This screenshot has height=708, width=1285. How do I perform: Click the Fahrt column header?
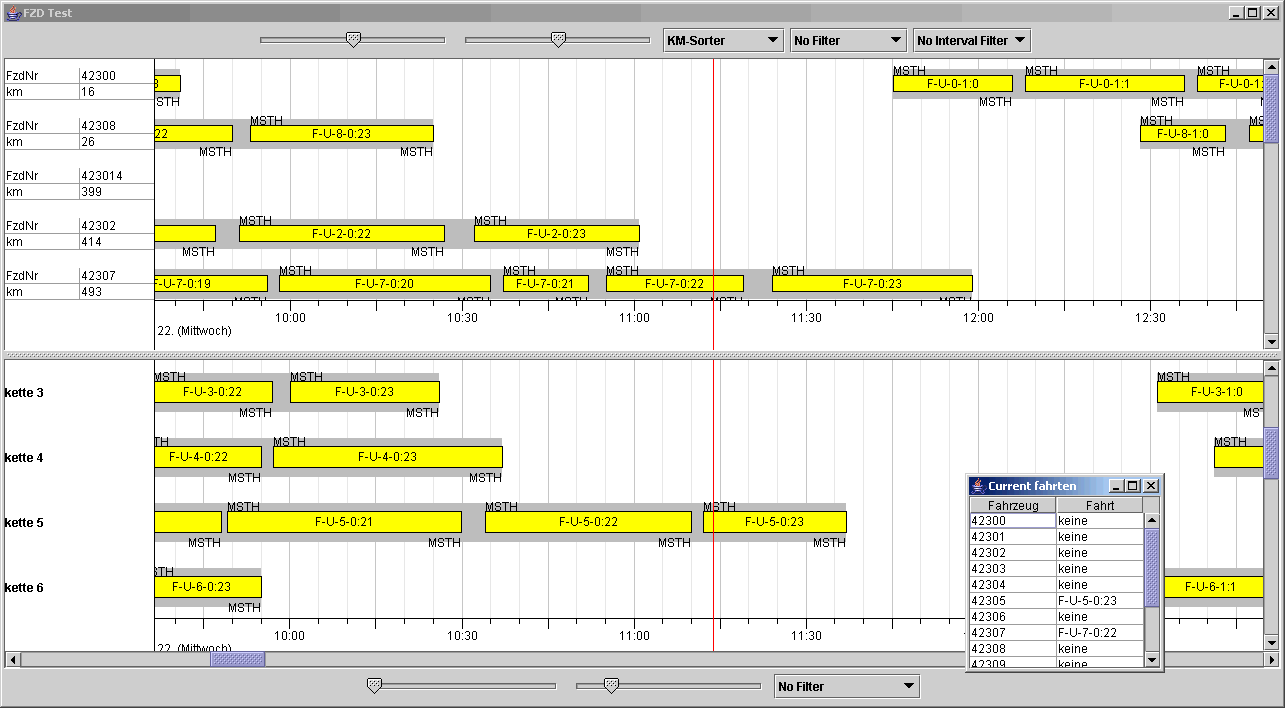(1099, 505)
